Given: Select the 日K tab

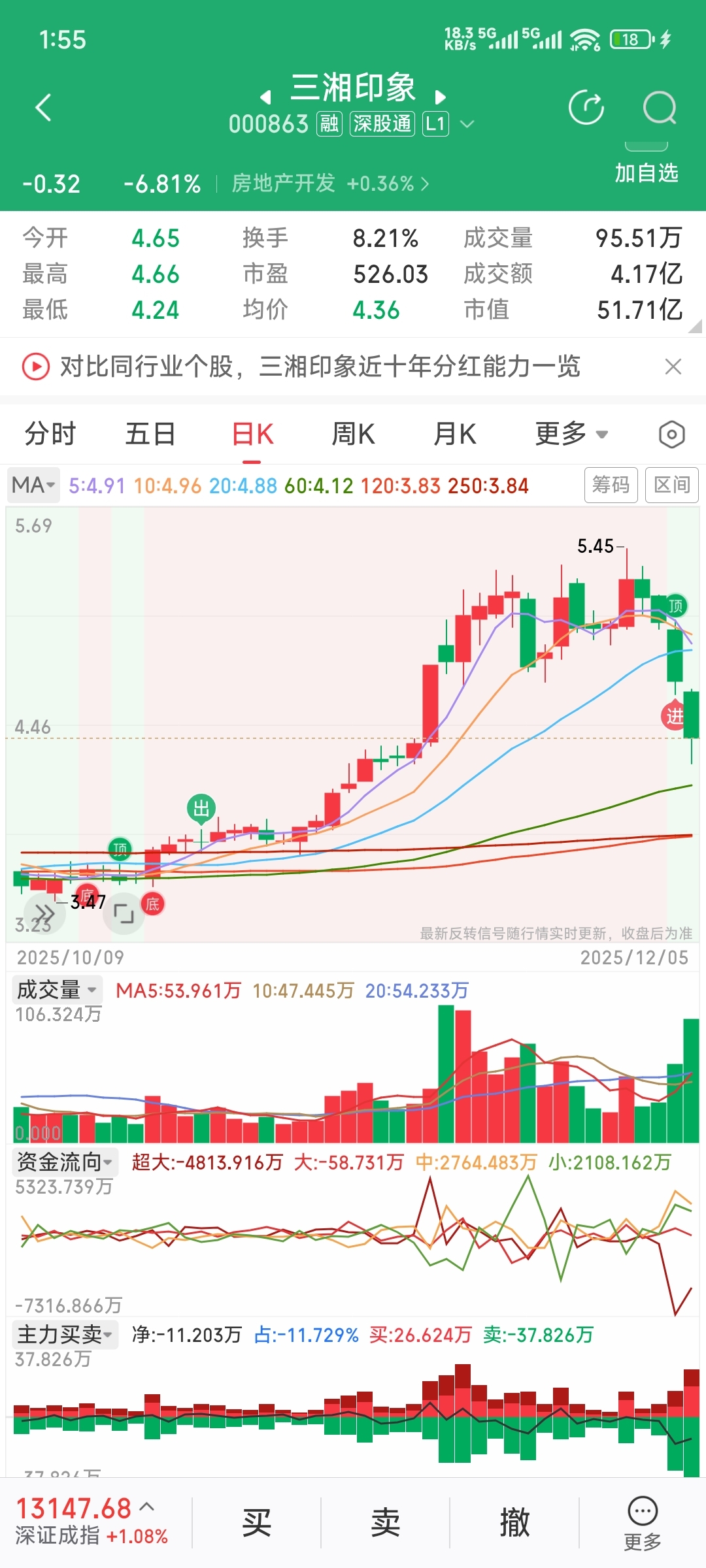Looking at the screenshot, I should coord(252,434).
